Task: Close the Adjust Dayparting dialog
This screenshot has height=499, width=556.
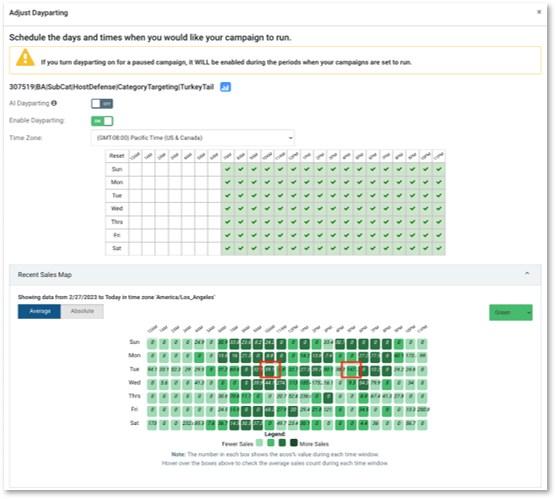Action: click(x=539, y=12)
